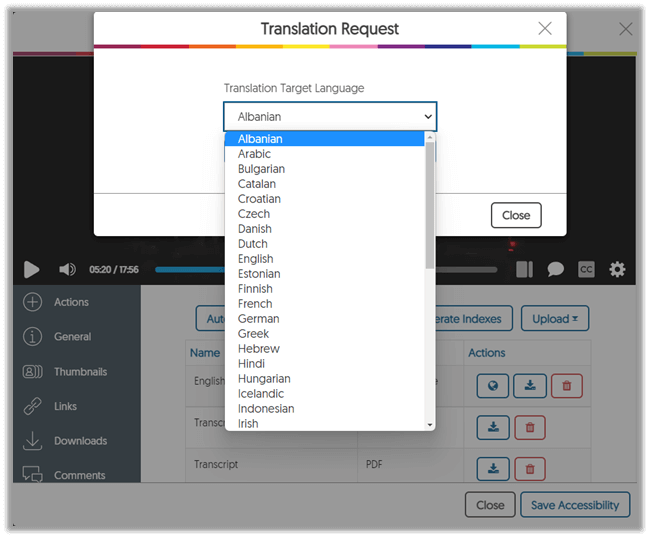This screenshot has height=538, width=650.
Task: Pick Hungarian from the dropdown options
Action: pos(264,379)
